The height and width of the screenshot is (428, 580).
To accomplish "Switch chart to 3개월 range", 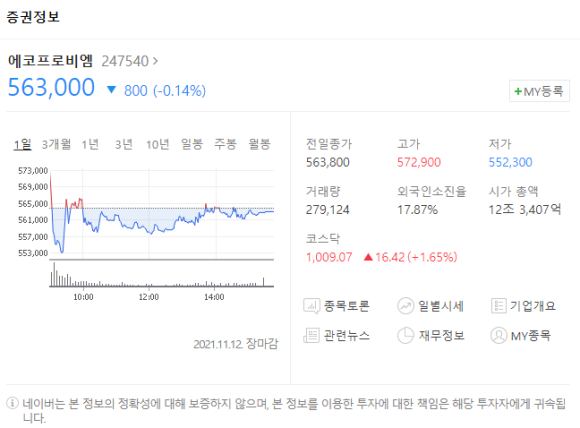I will pos(56,144).
